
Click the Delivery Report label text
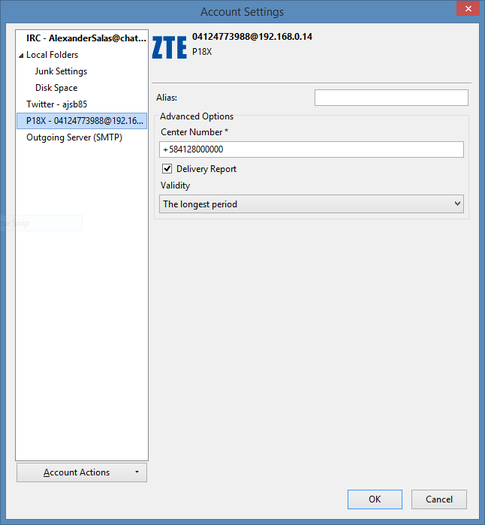(206, 169)
